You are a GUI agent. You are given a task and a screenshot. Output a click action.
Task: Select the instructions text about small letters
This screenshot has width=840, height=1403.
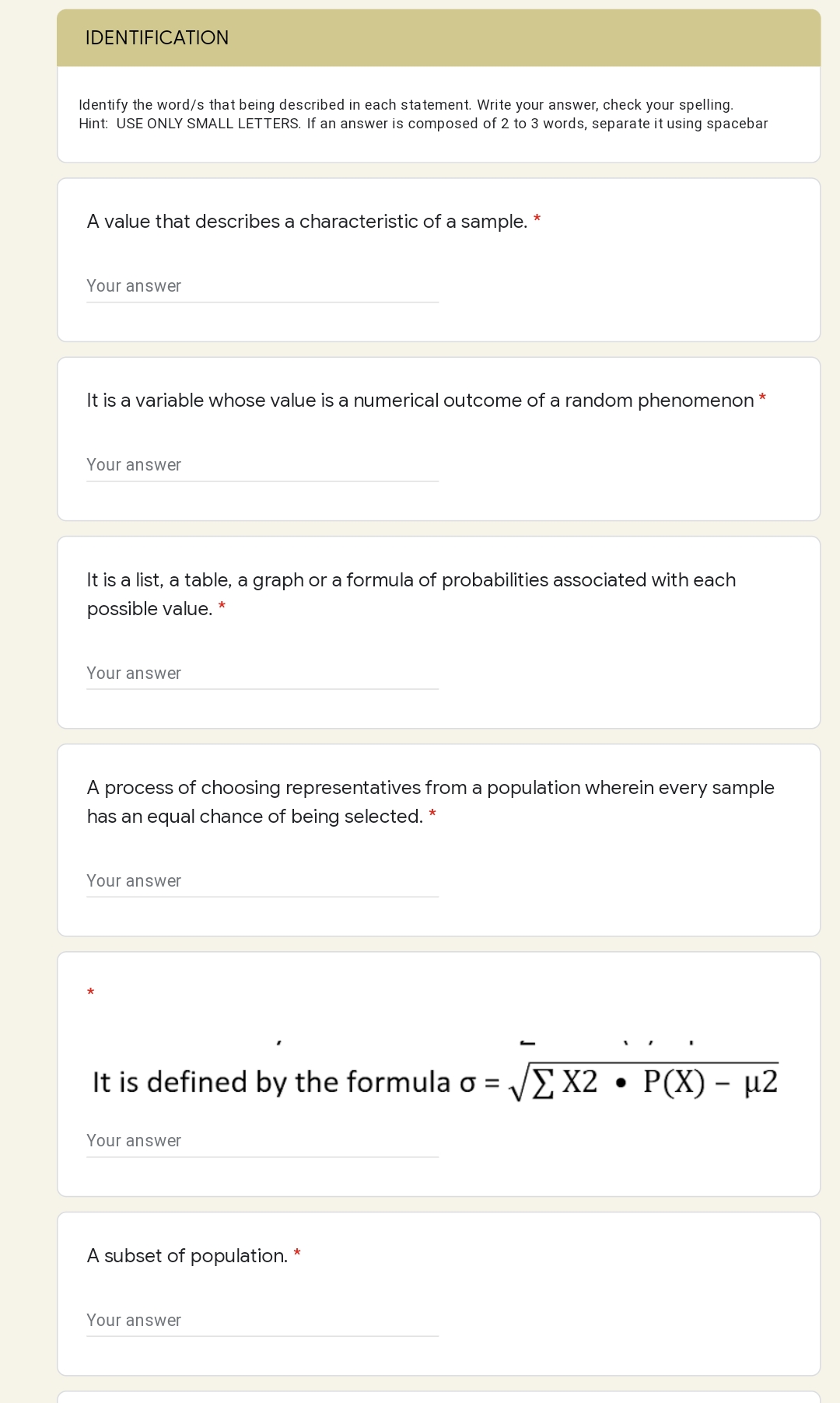pos(423,114)
